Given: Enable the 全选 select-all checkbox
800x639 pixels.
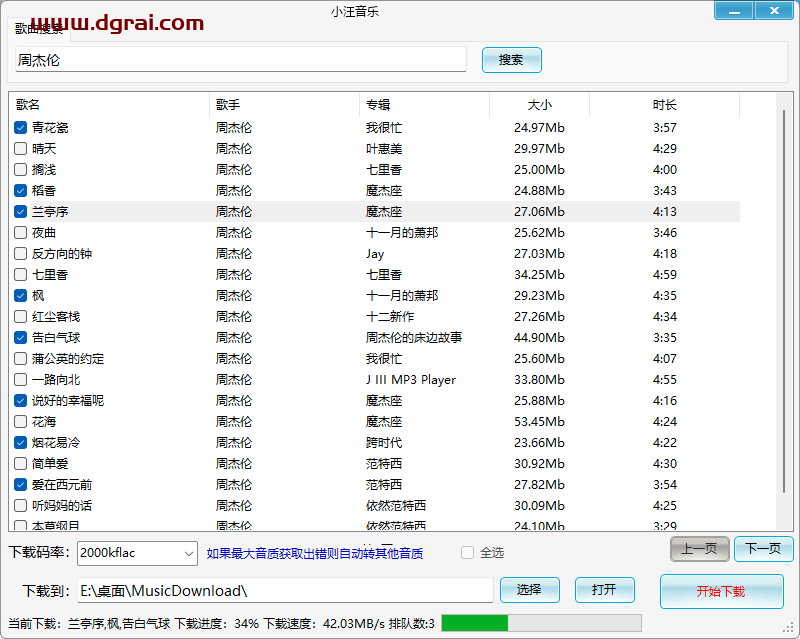Looking at the screenshot, I should pos(467,553).
